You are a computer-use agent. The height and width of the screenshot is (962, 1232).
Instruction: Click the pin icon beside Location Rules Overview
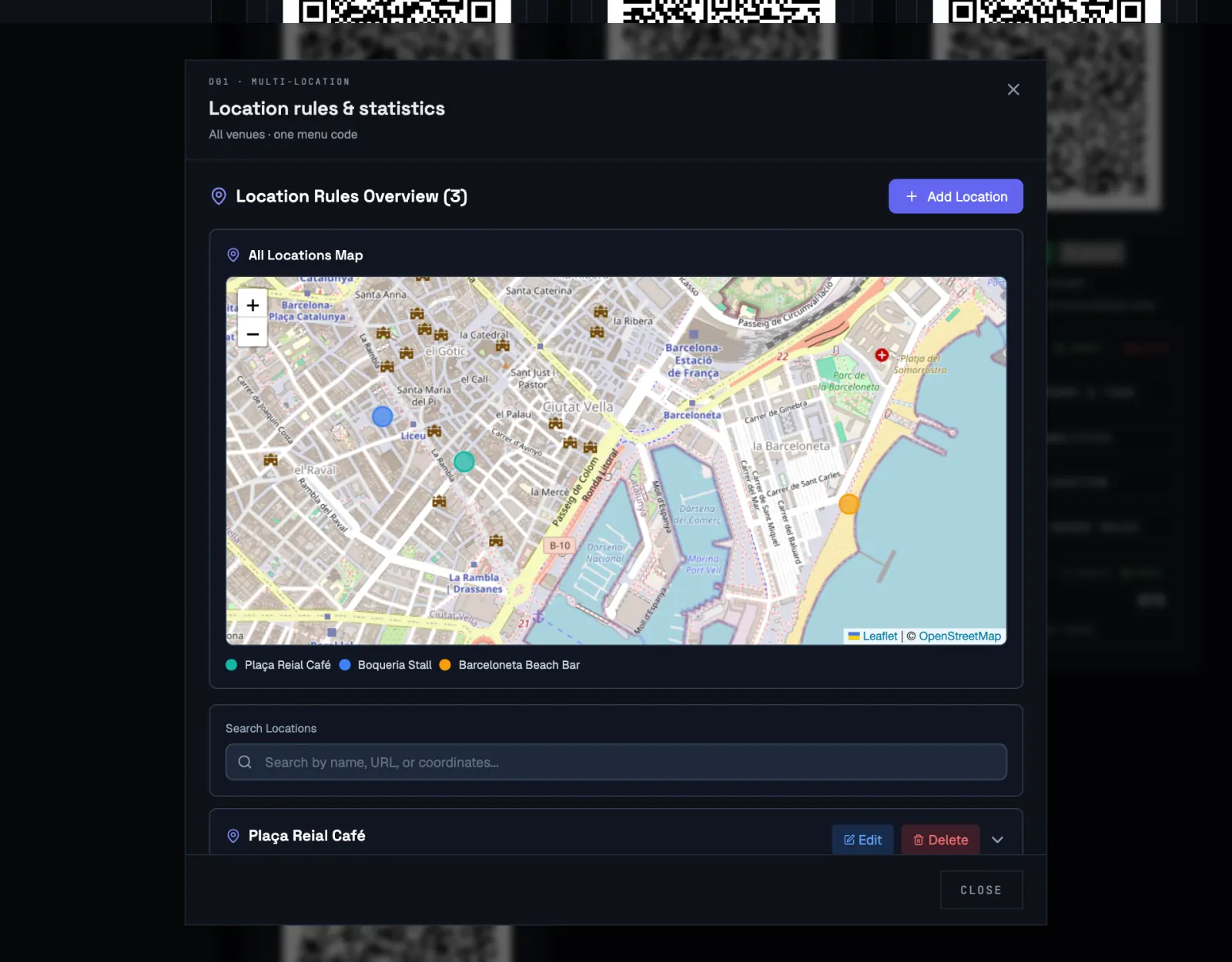219,196
